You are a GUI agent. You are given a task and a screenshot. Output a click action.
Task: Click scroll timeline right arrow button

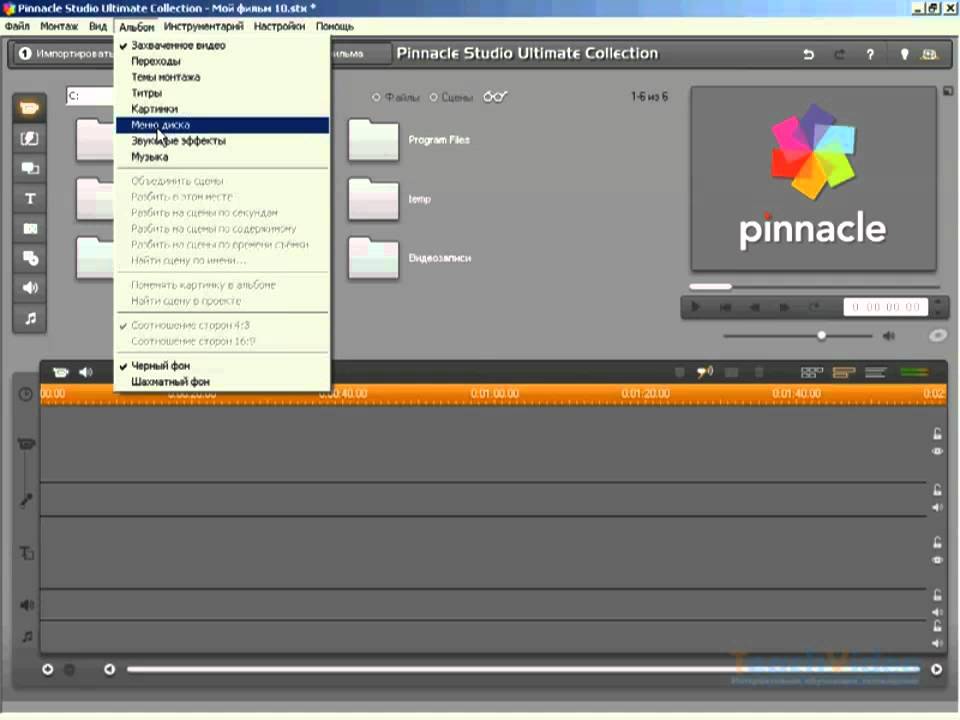(x=936, y=669)
